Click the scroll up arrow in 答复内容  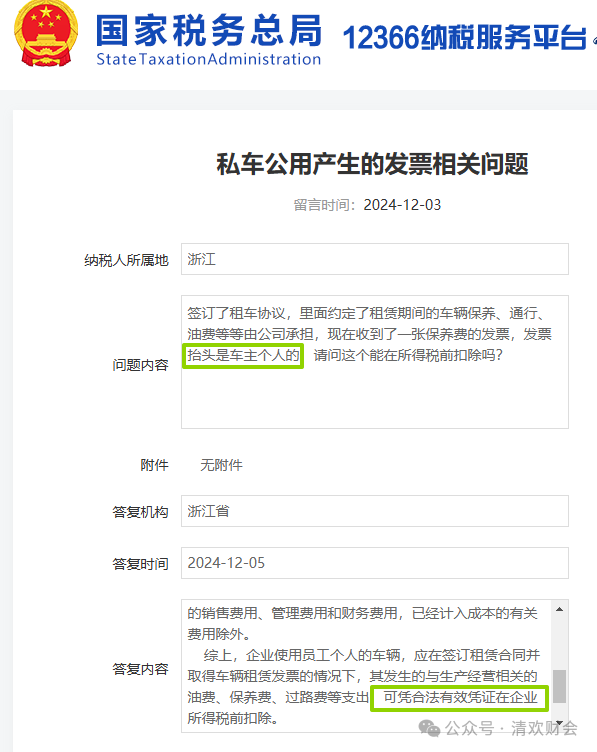(559, 609)
